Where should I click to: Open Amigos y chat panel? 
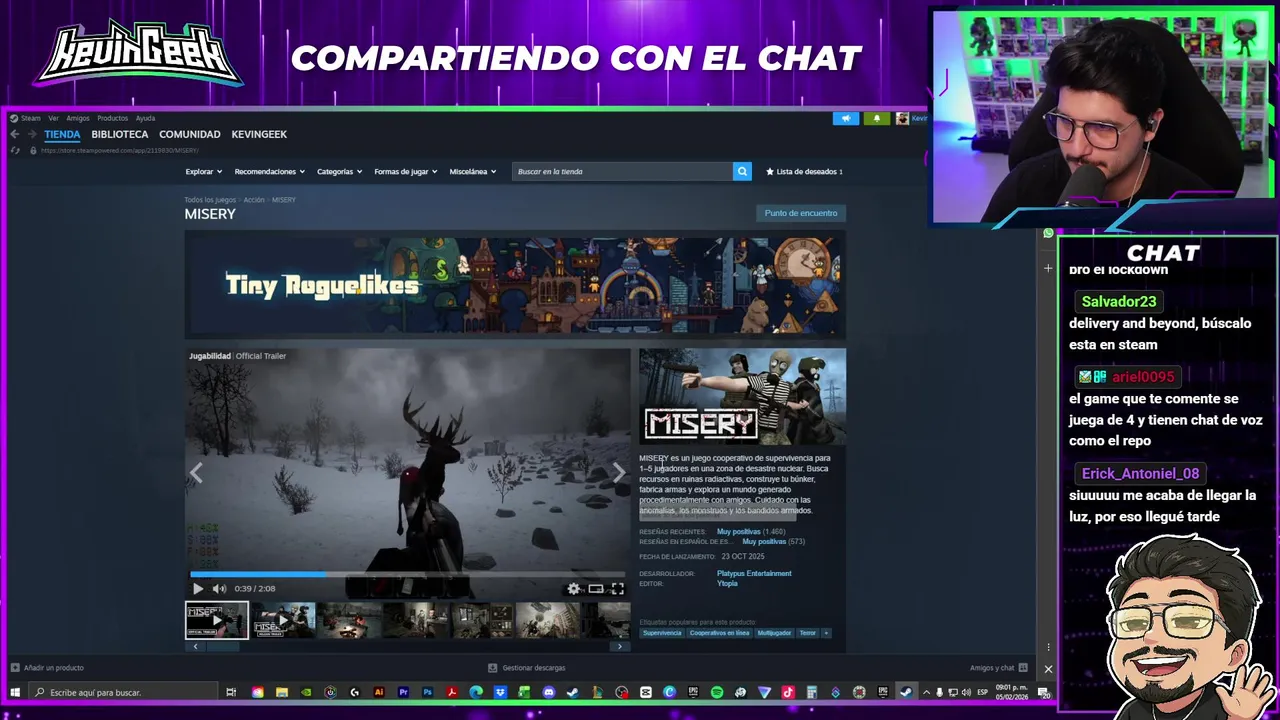[997, 667]
